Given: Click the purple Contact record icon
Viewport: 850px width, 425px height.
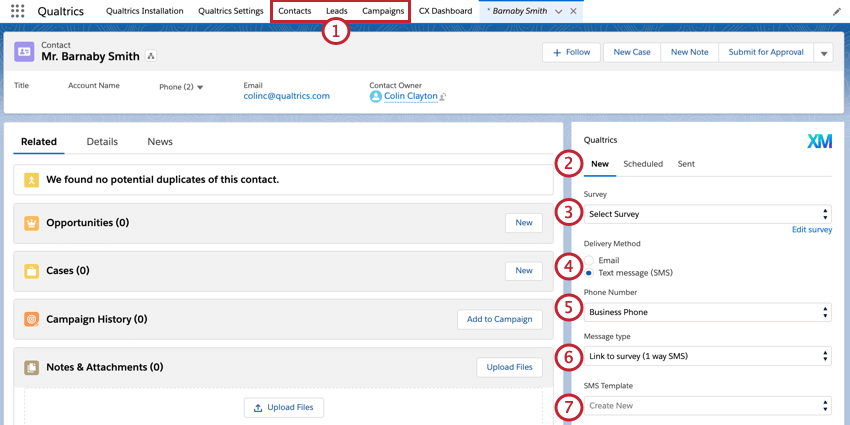Looking at the screenshot, I should click(24, 51).
